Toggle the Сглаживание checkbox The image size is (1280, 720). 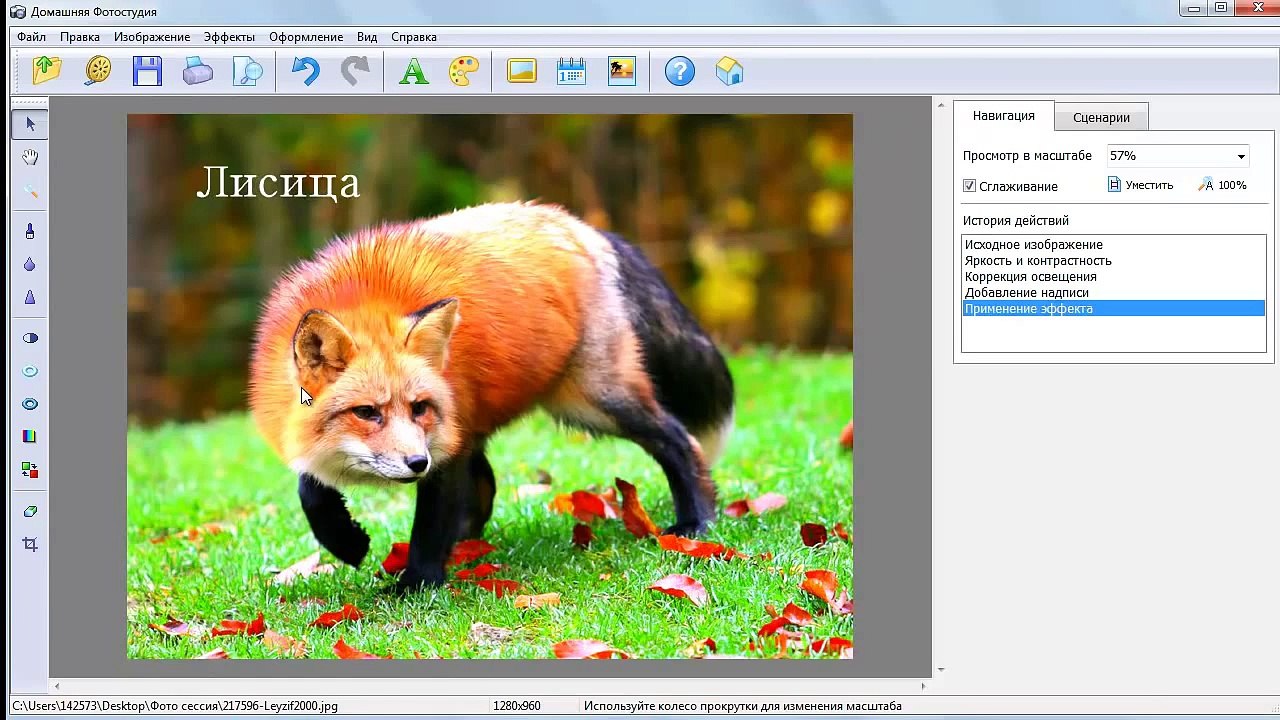pyautogui.click(x=969, y=186)
